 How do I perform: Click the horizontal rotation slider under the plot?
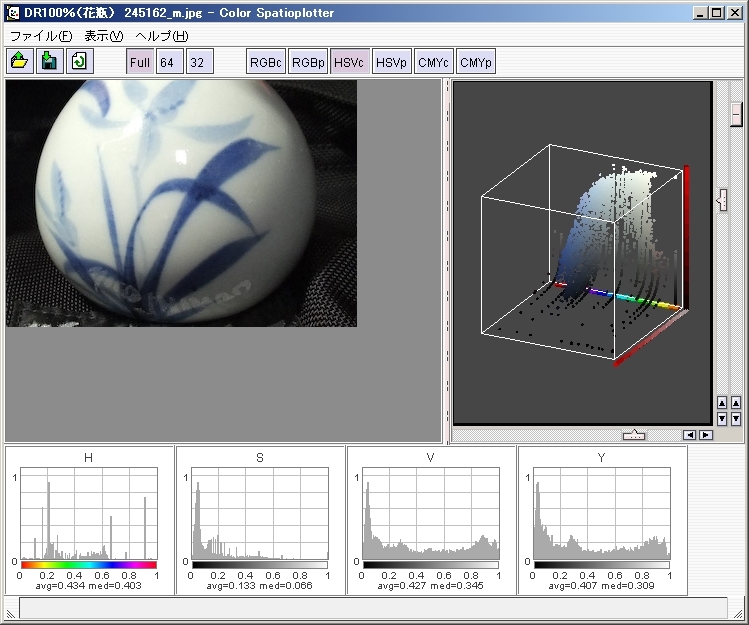pyautogui.click(x=633, y=435)
